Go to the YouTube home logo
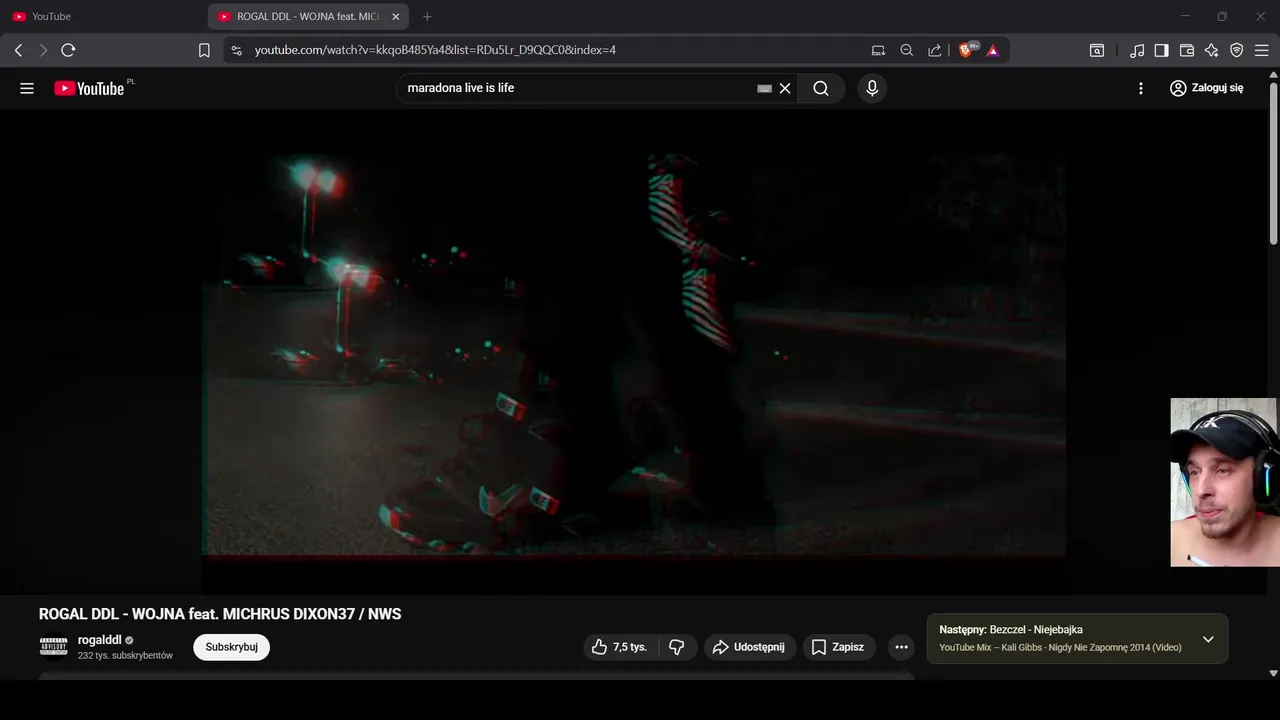 (x=89, y=88)
